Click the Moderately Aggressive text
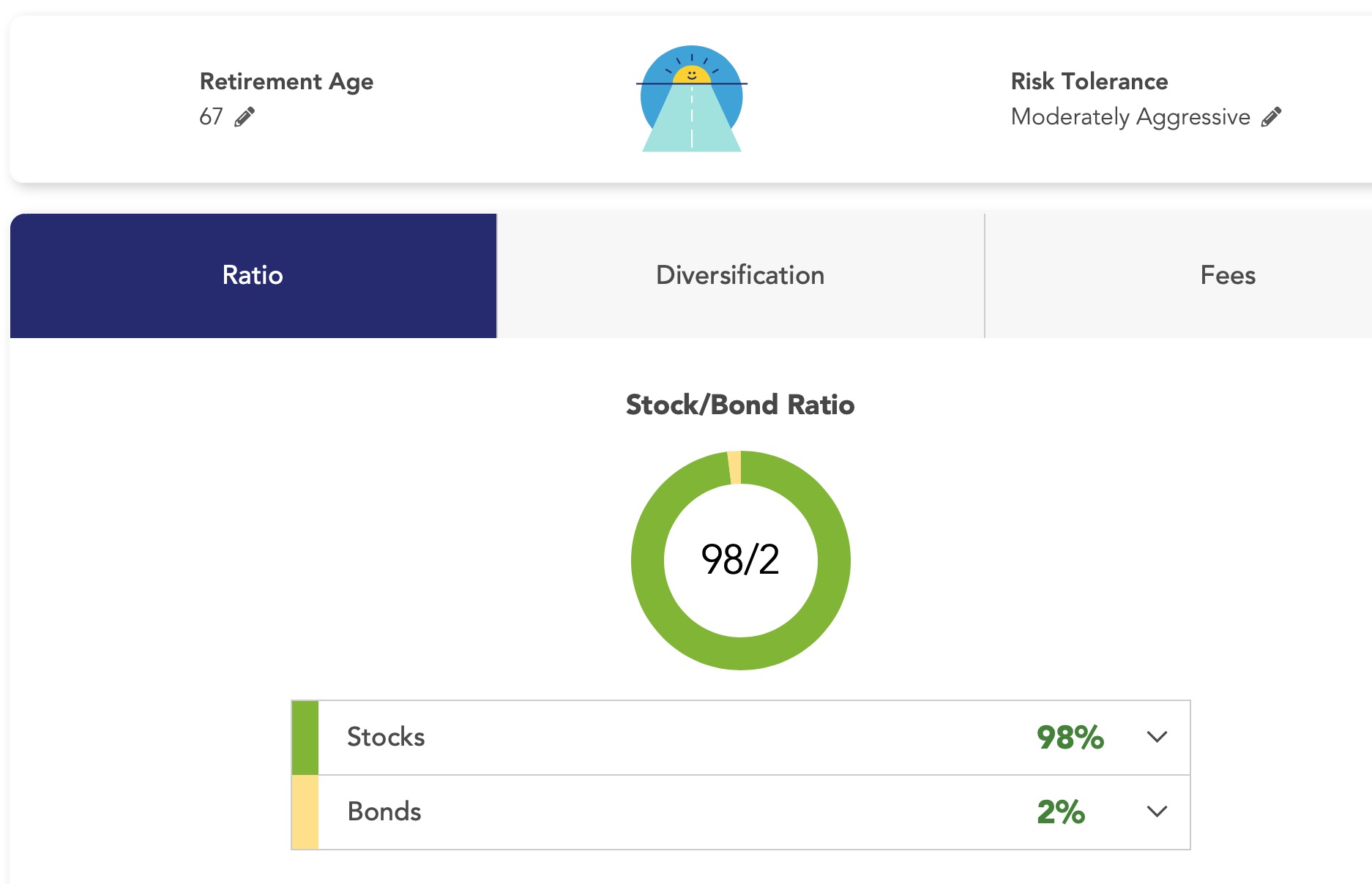 pos(1130,117)
